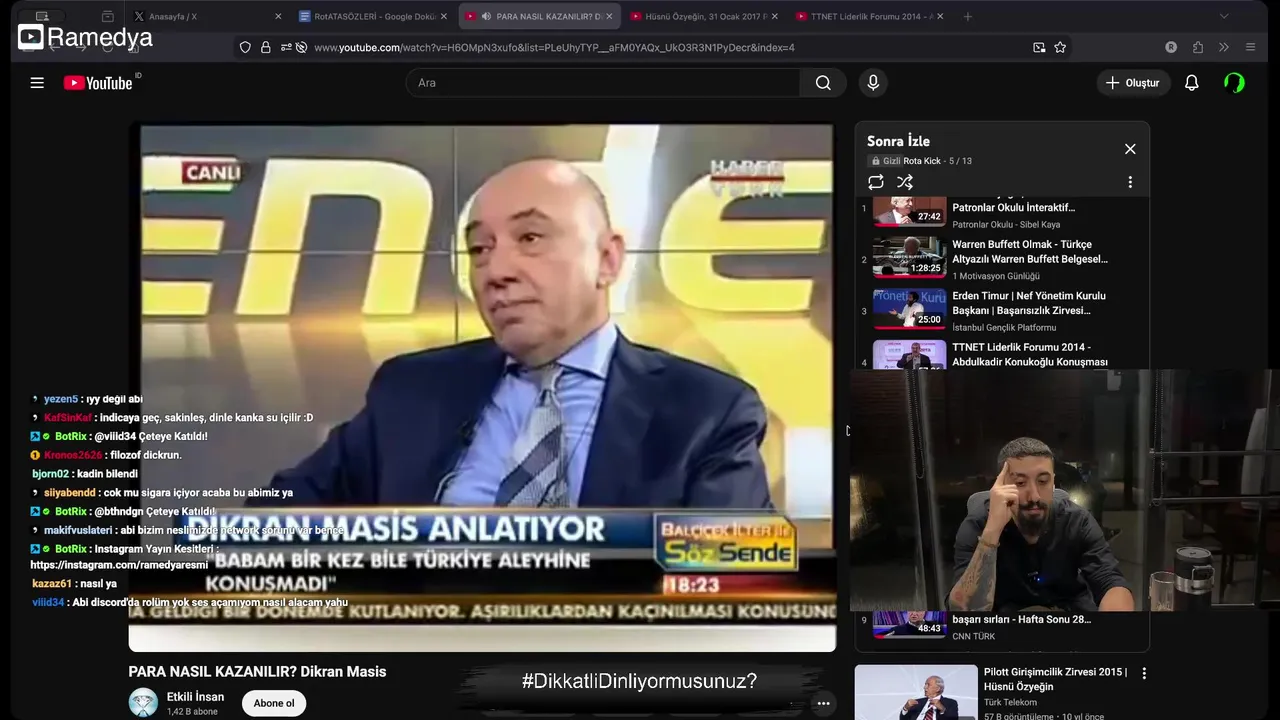Click the Dikran Masis video player
Image resolution: width=1280 pixels, height=720 pixels.
pyautogui.click(x=482, y=388)
